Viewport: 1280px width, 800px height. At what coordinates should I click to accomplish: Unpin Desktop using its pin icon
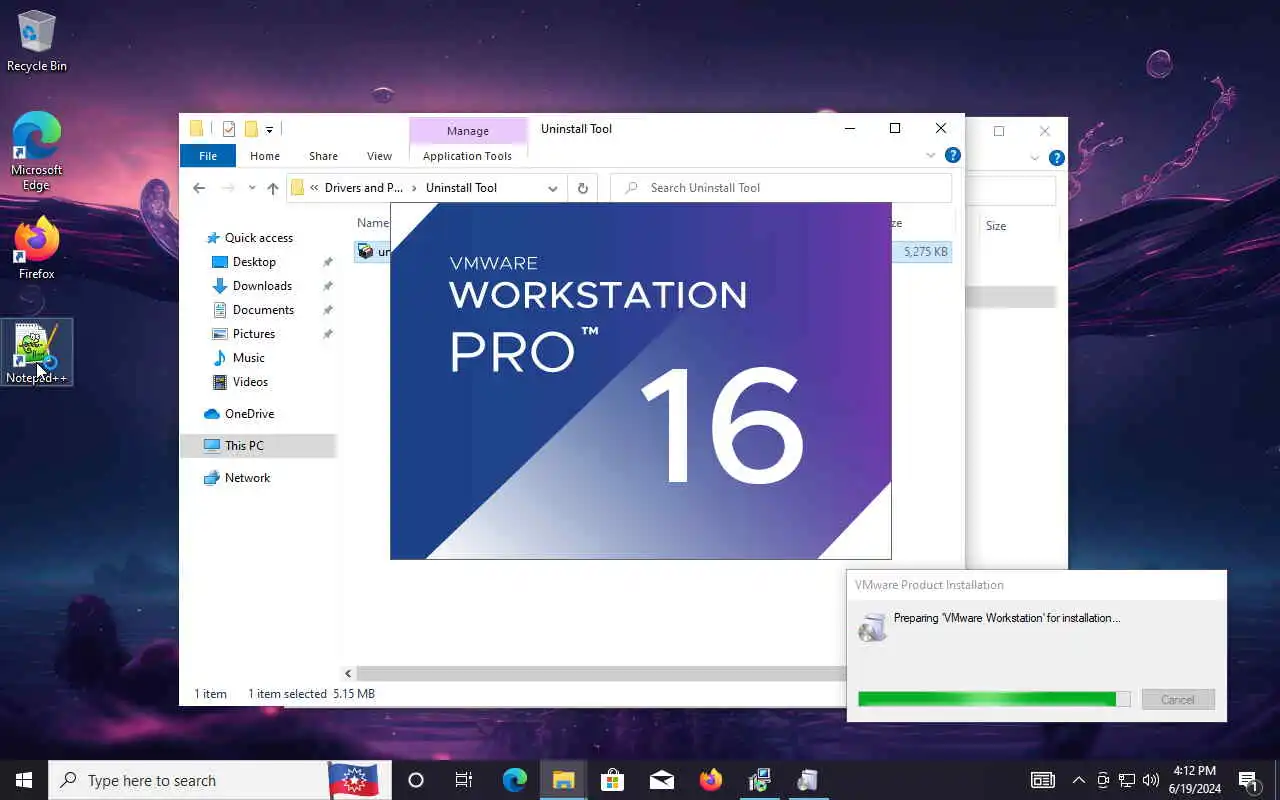click(327, 262)
